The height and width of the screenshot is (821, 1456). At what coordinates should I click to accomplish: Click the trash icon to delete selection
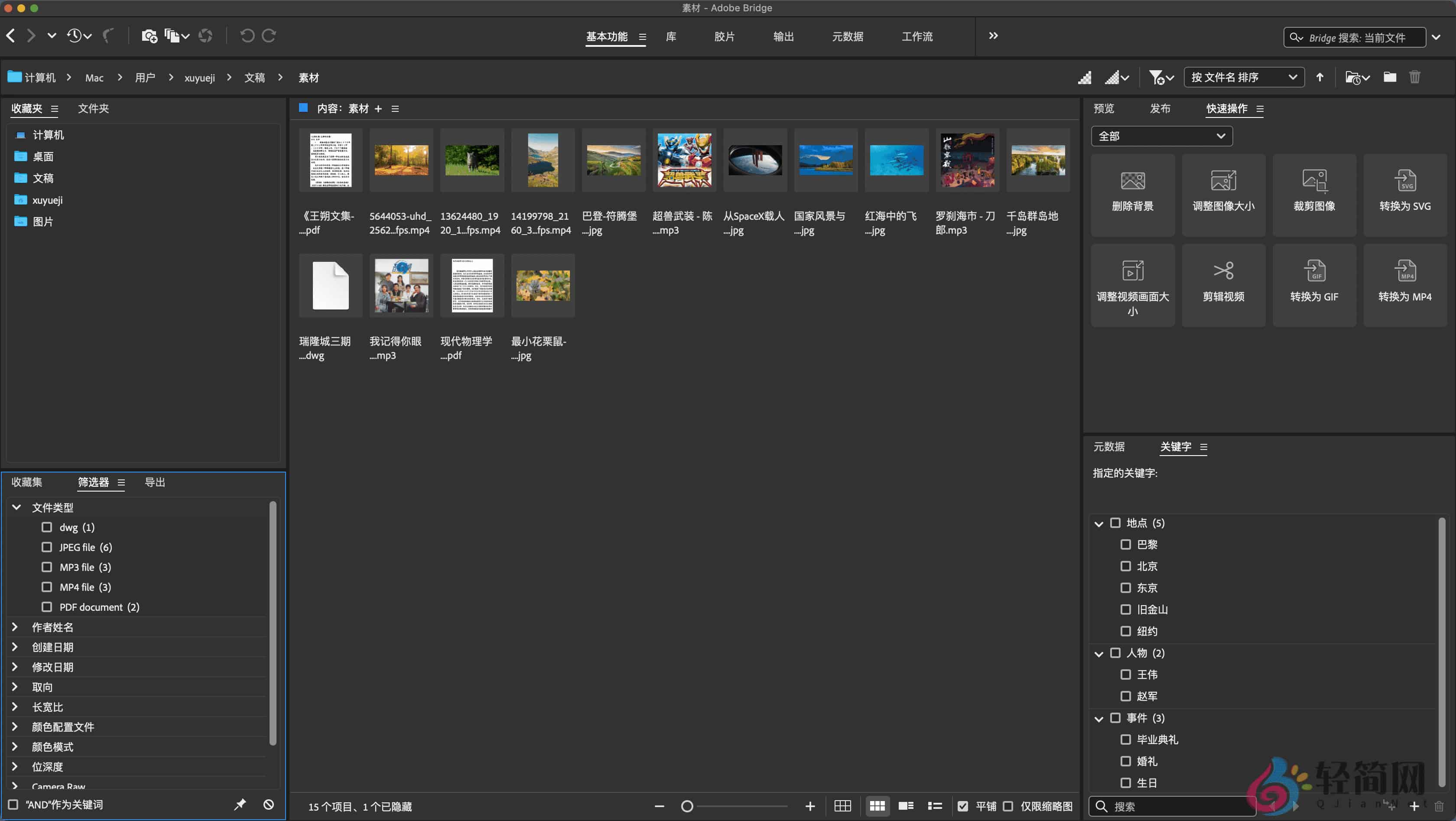click(x=1415, y=77)
